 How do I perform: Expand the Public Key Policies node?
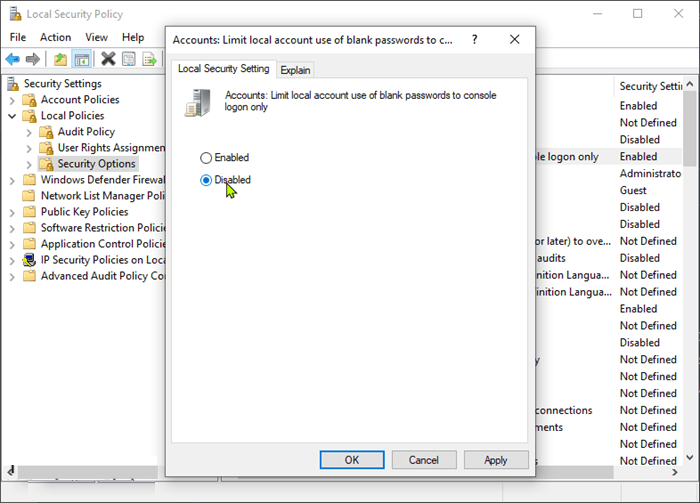(x=12, y=212)
